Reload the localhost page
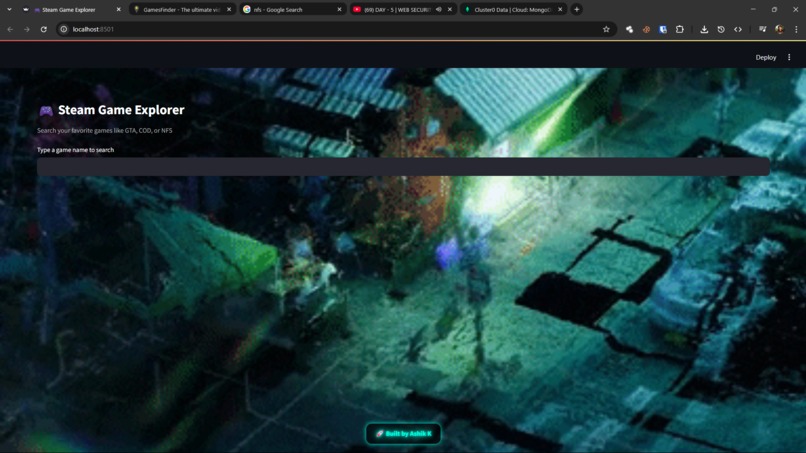The height and width of the screenshot is (453, 806). pos(44,29)
